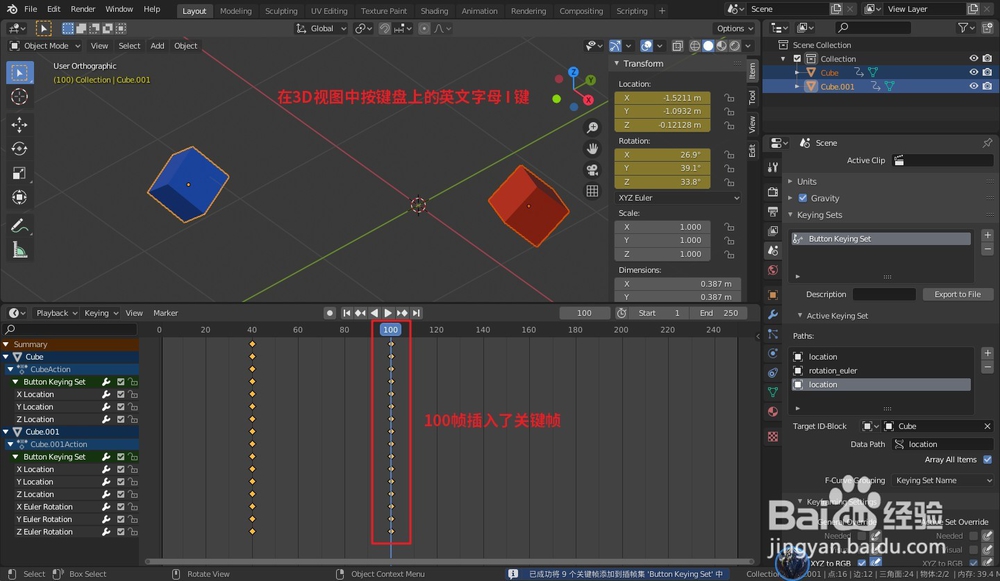Open the Window menu
The height and width of the screenshot is (581, 1000).
pos(119,9)
